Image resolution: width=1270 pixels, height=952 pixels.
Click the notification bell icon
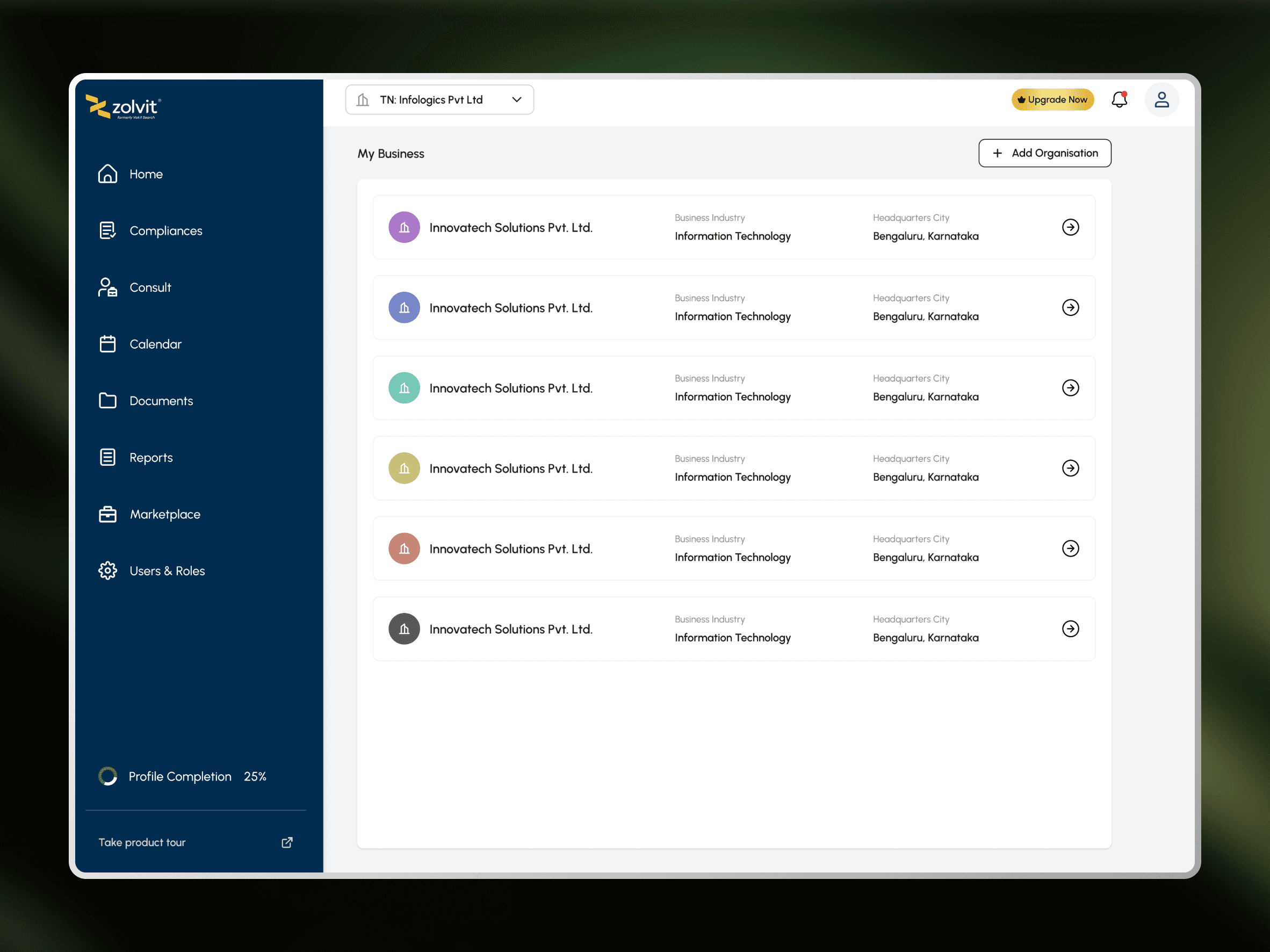1119,100
